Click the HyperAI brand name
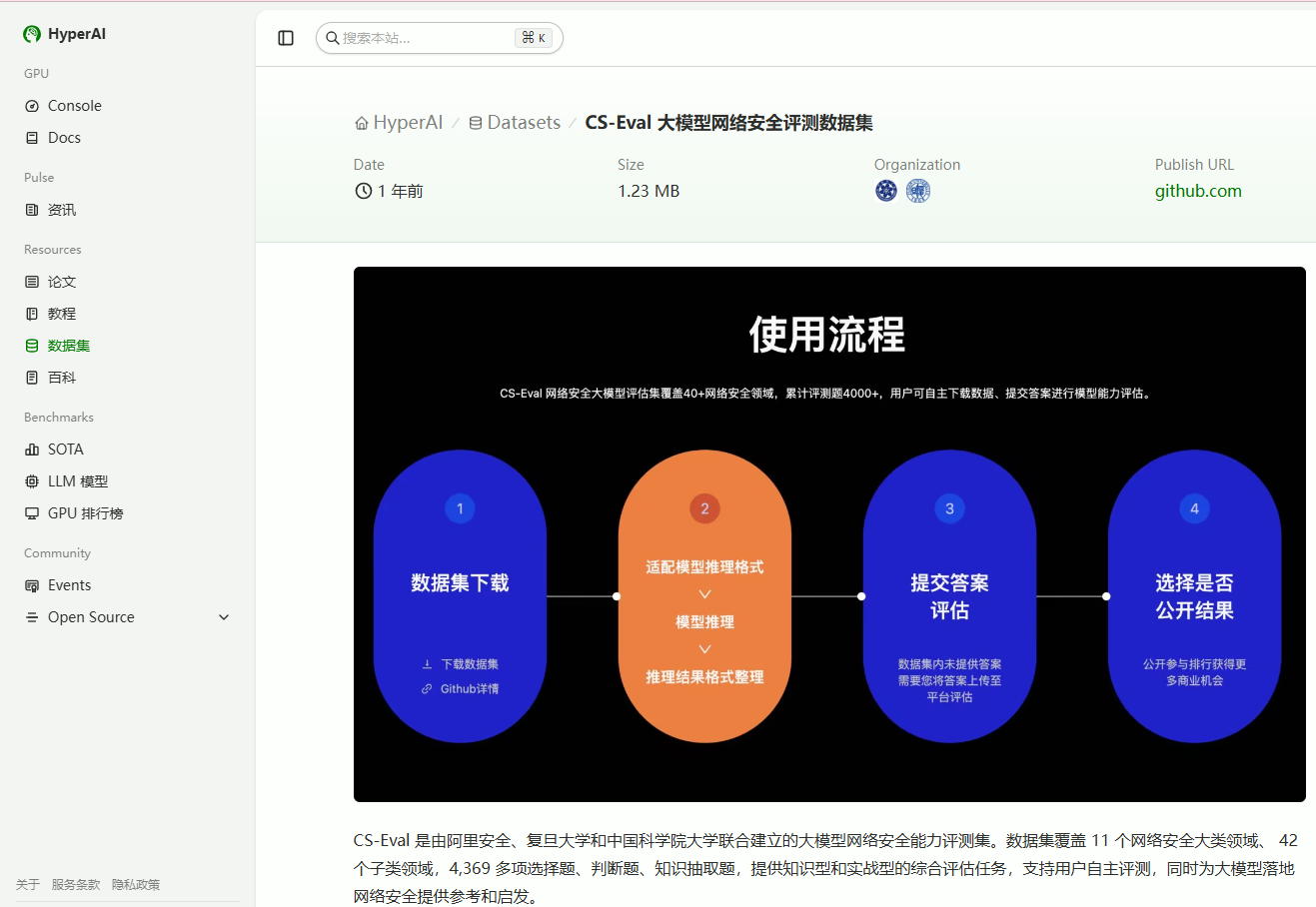 point(77,34)
